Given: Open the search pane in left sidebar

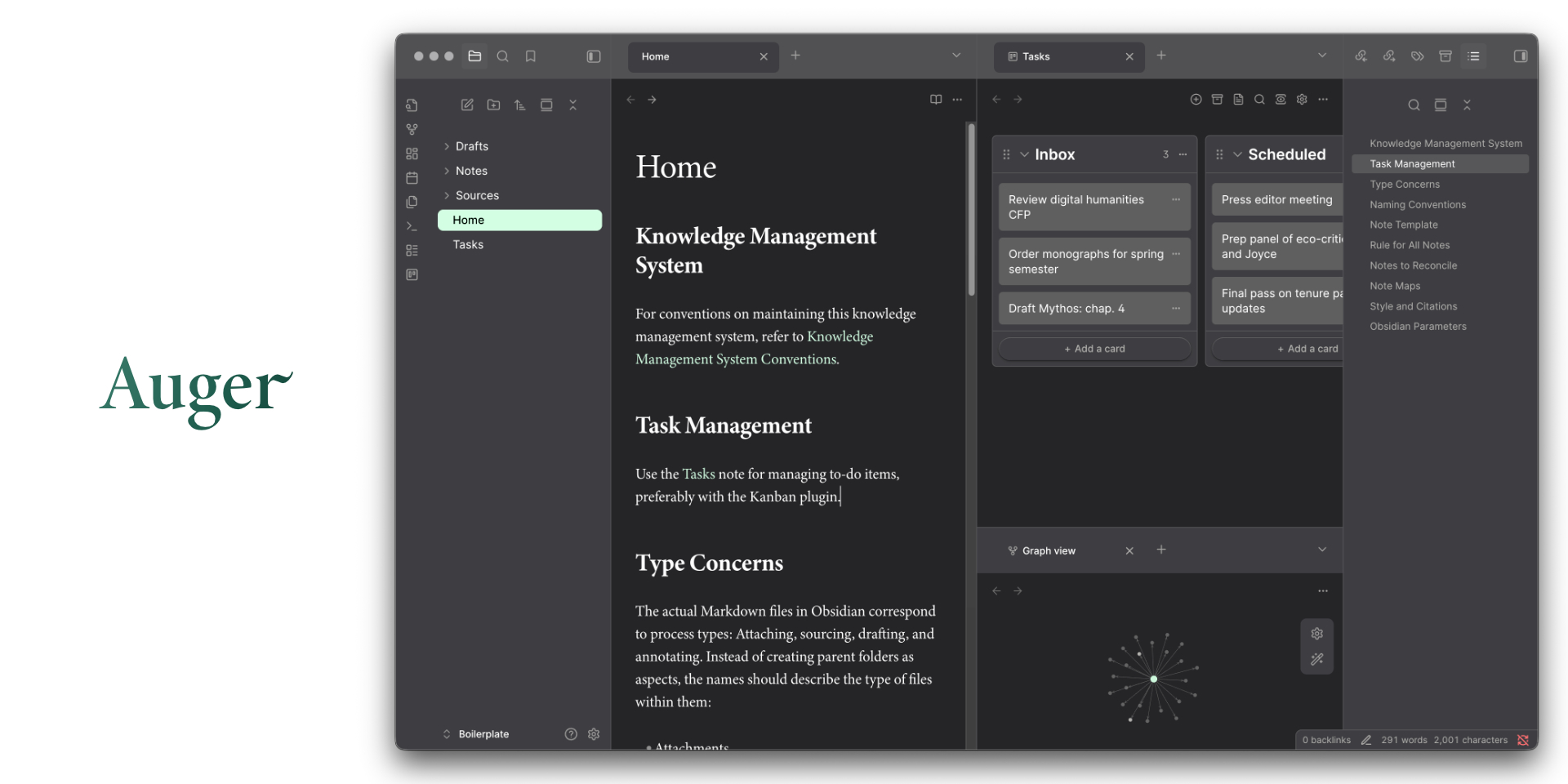Looking at the screenshot, I should click(x=502, y=56).
